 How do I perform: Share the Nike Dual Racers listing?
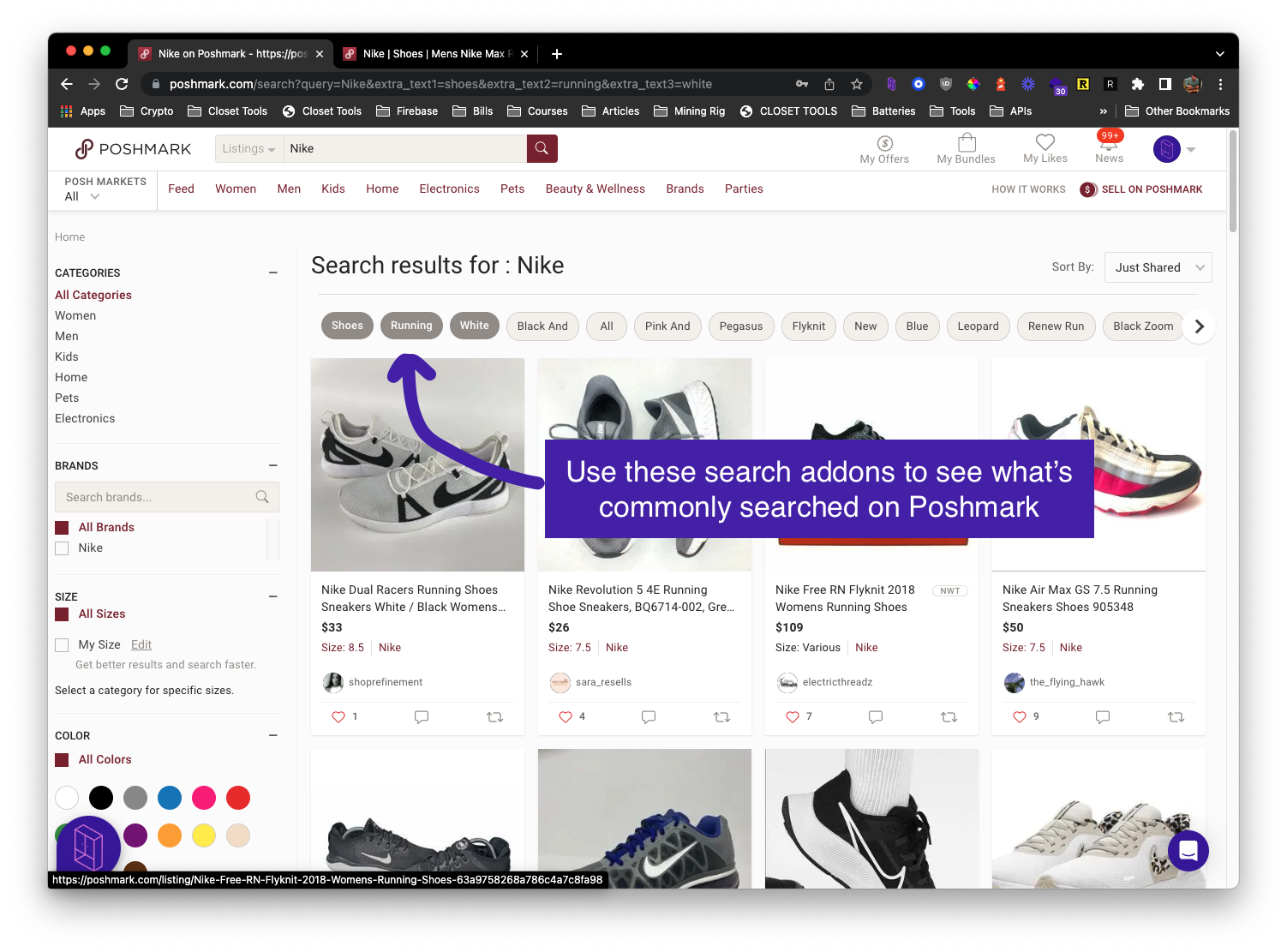[x=495, y=717]
